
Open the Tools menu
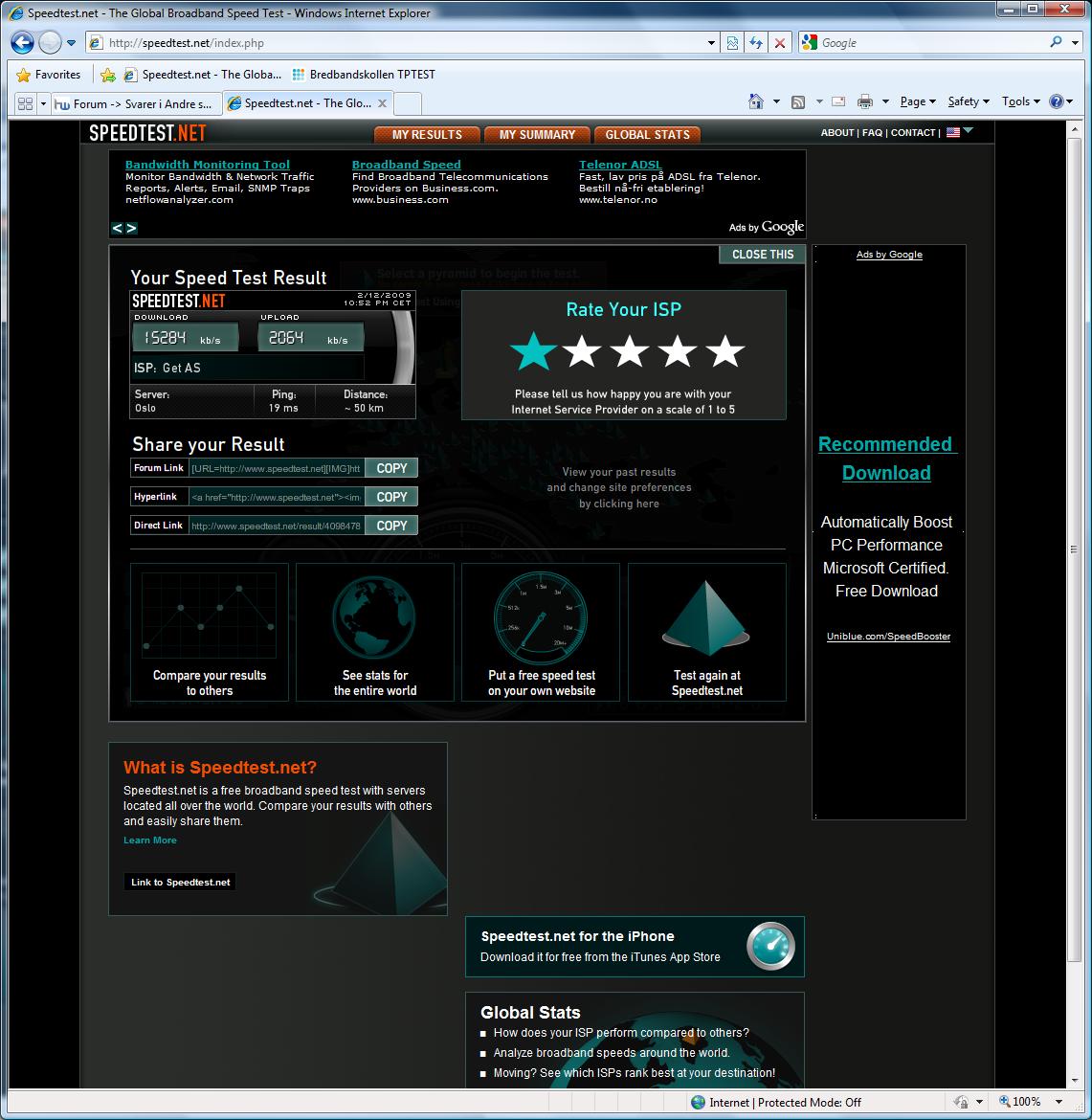click(1020, 101)
